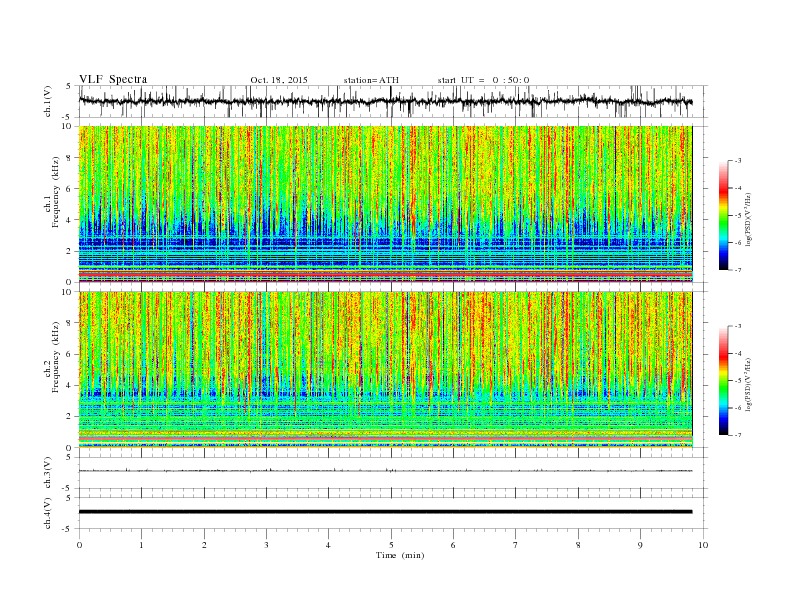Click the 'VLF Spectra' title text
This screenshot has width=792, height=612.
tap(113, 79)
